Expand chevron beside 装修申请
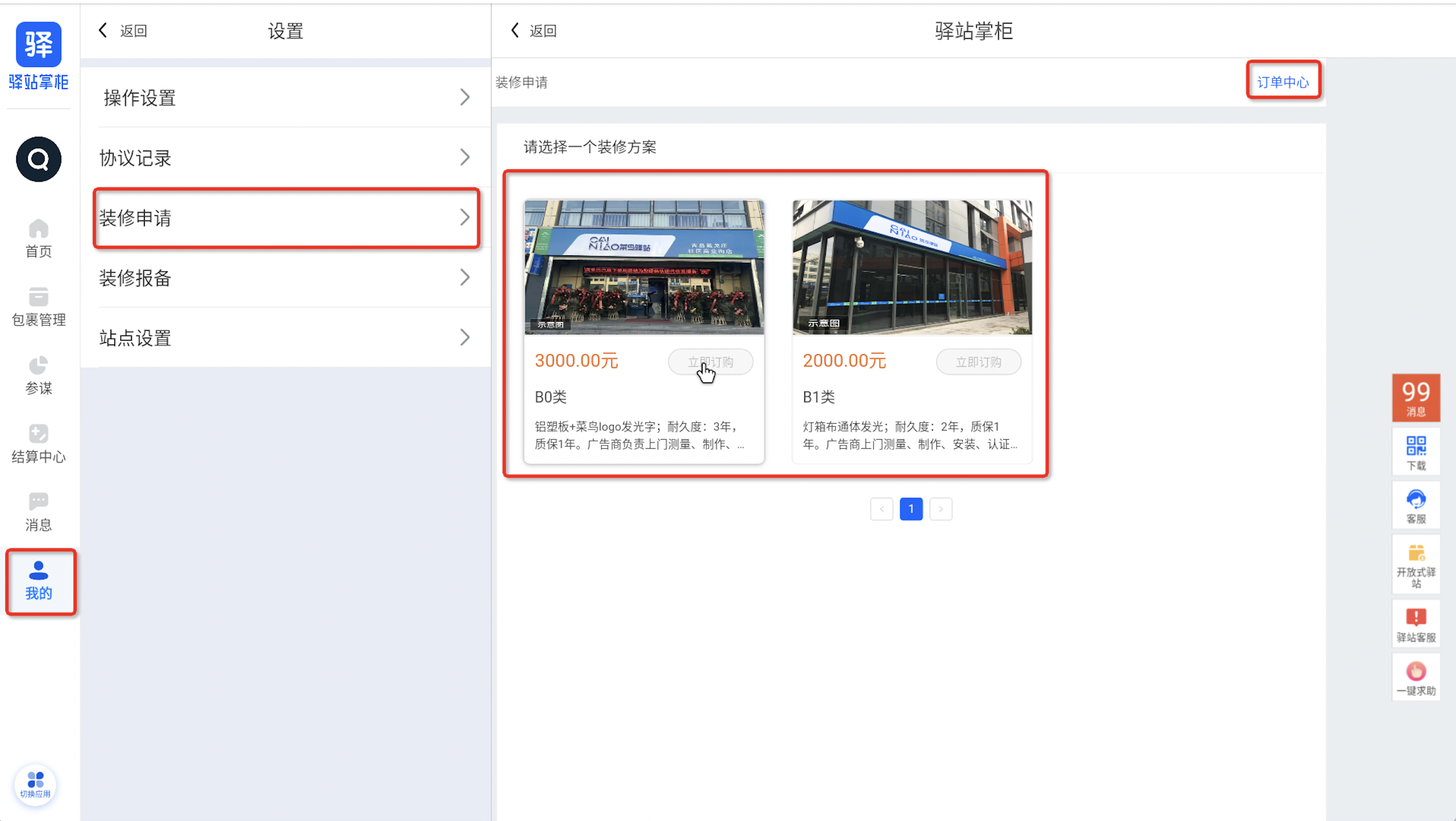1456x821 pixels. click(465, 218)
